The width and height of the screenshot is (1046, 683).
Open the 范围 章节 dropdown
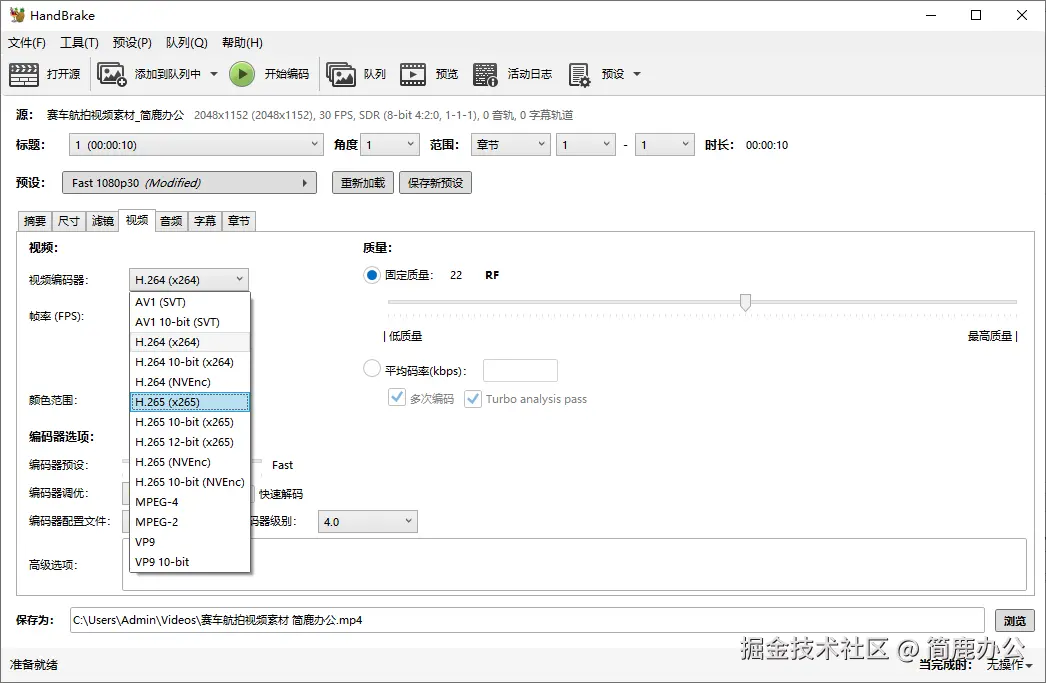click(510, 145)
